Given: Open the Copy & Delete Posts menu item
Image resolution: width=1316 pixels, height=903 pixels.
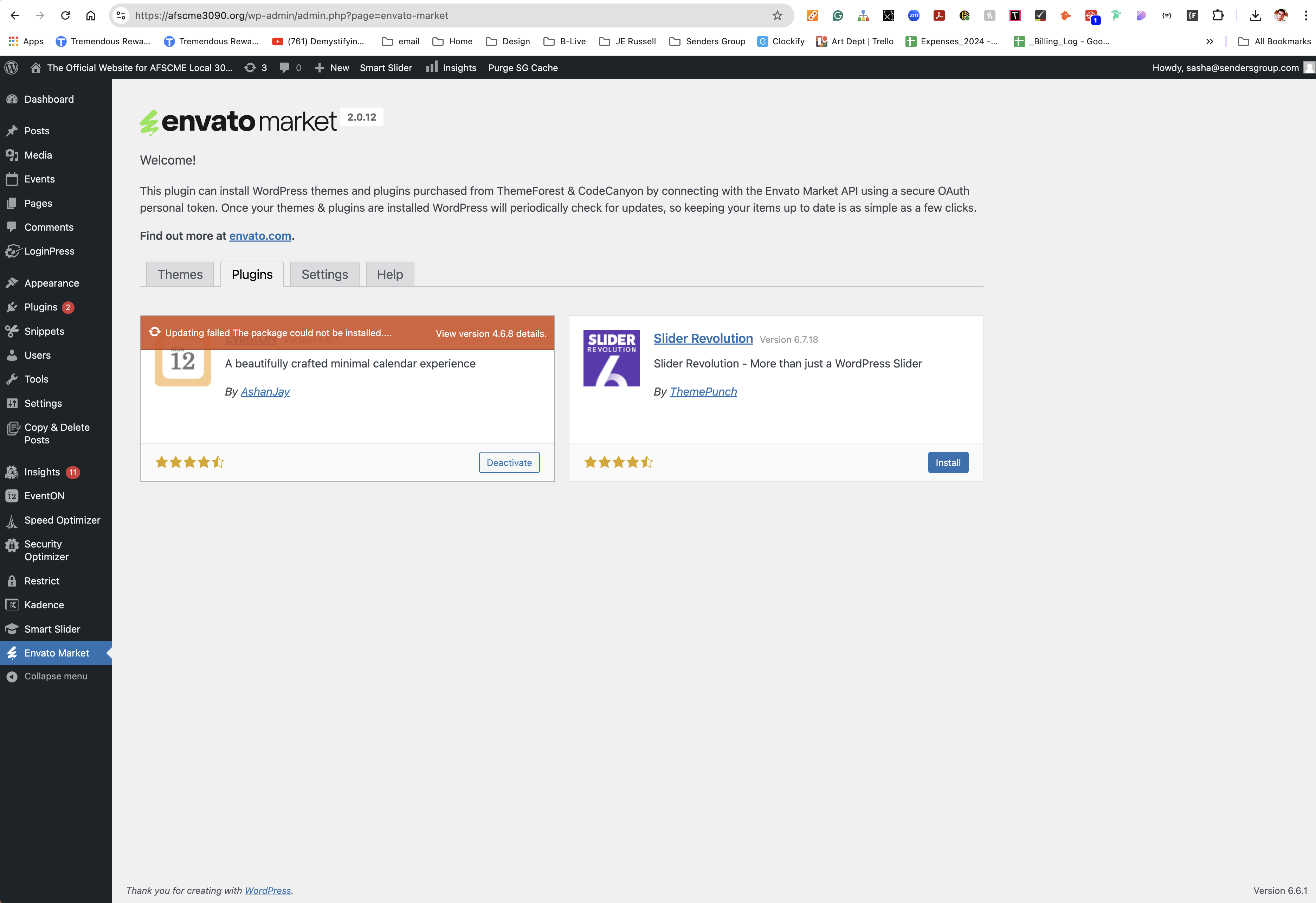Looking at the screenshot, I should pos(56,433).
